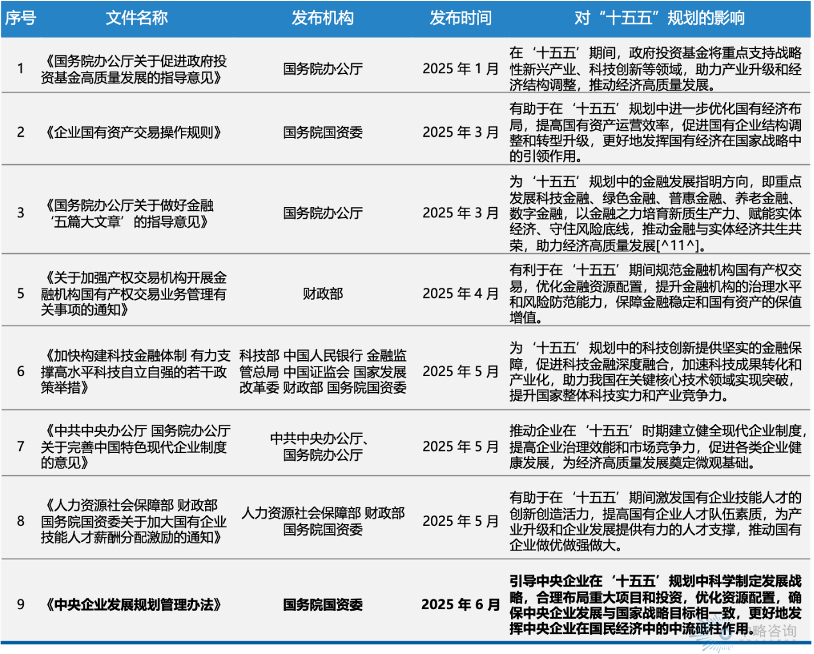Select the '发布时间' column header

click(x=460, y=19)
